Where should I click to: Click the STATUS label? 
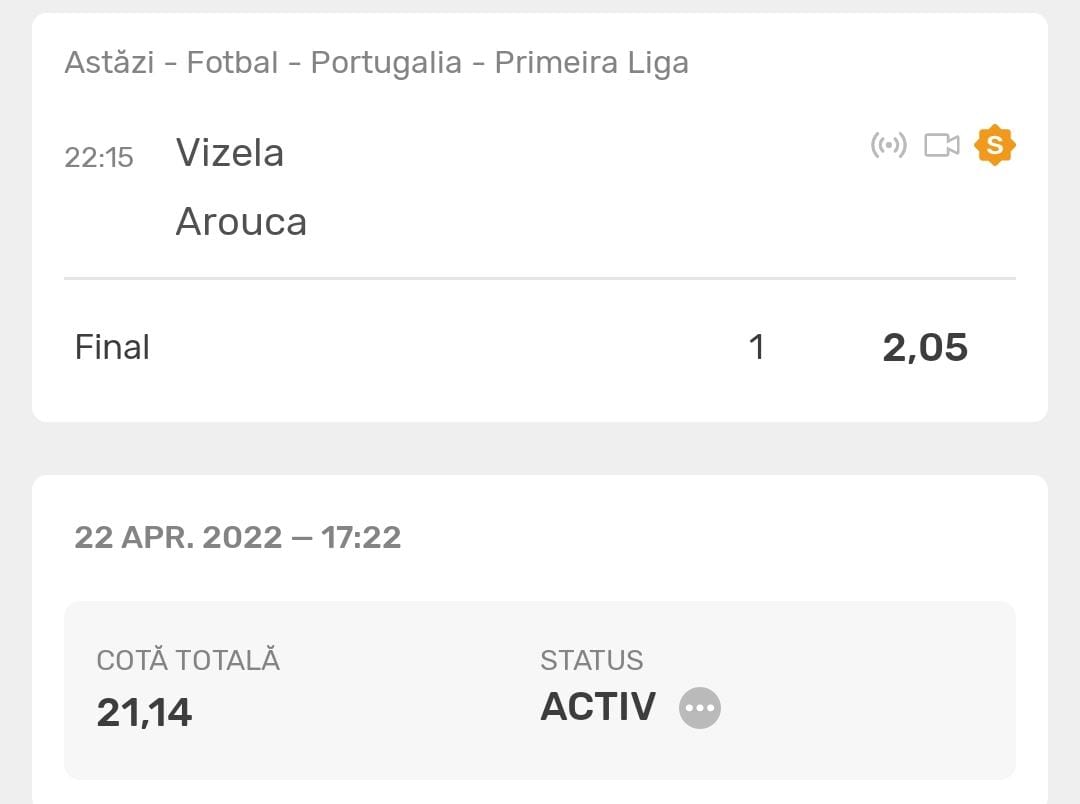pos(591,660)
